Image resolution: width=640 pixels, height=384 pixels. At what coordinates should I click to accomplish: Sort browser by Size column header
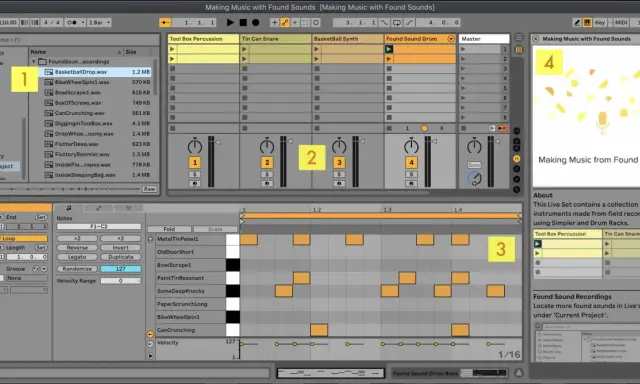[137, 52]
